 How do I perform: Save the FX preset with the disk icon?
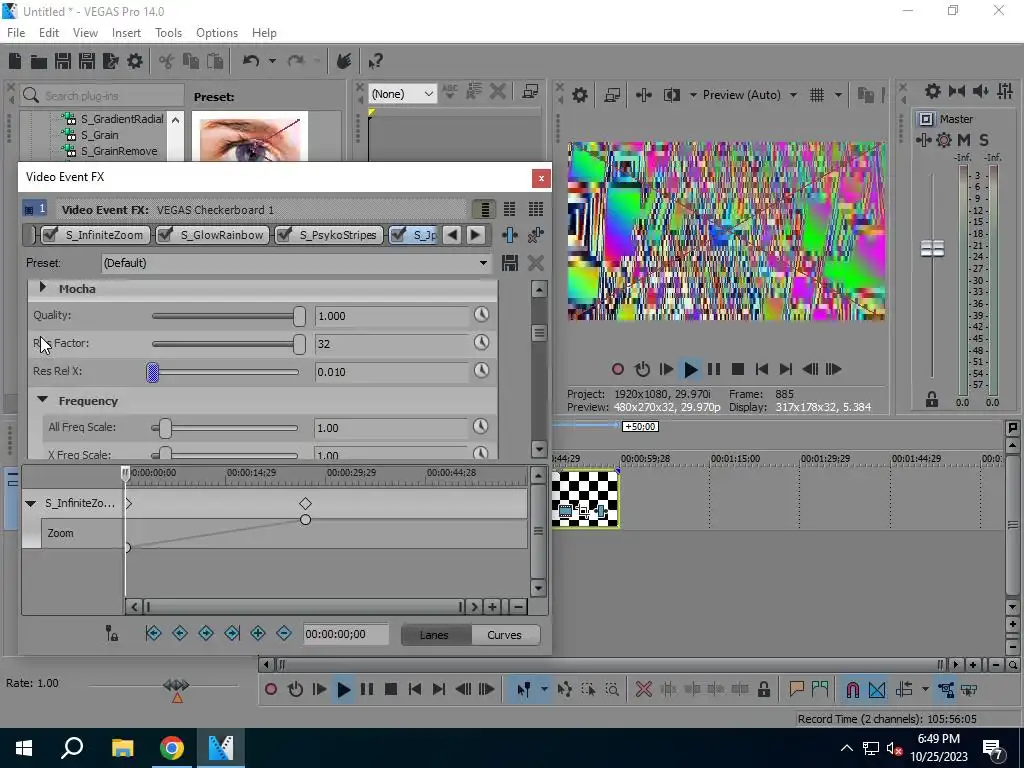(509, 263)
